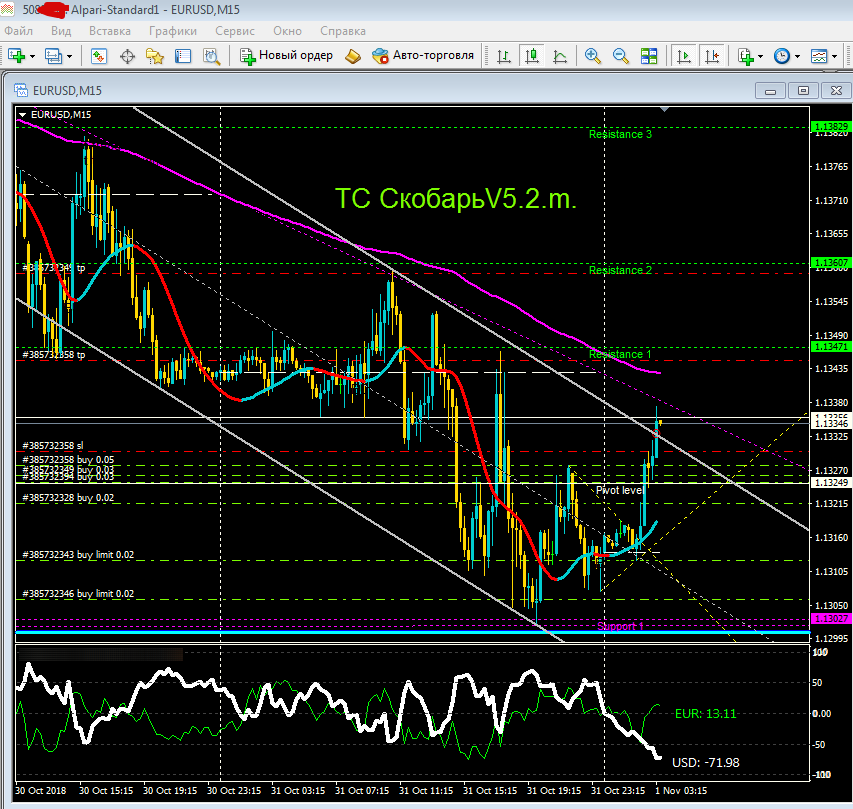The width and height of the screenshot is (853, 809).
Task: Open the Сервис menu
Action: click(x=235, y=31)
